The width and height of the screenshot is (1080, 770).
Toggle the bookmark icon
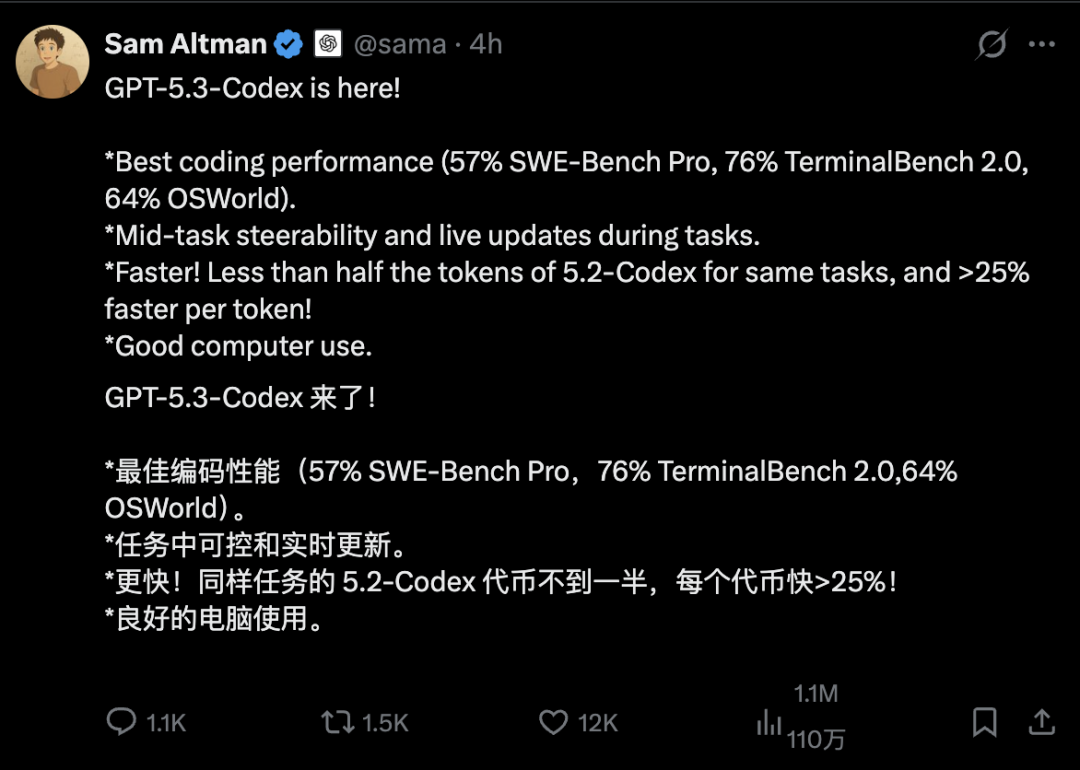[984, 722]
